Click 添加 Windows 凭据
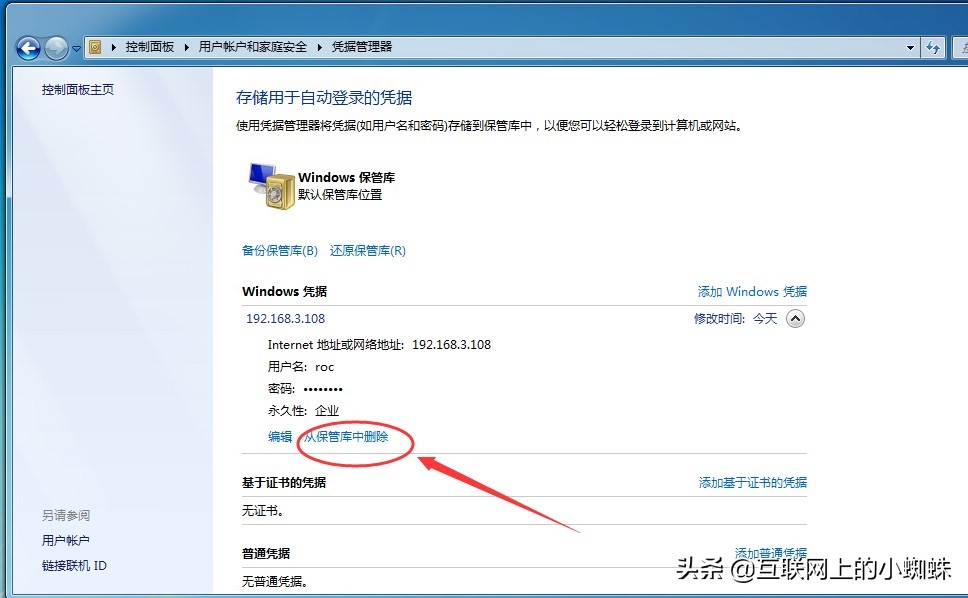This screenshot has width=968, height=598. [752, 291]
